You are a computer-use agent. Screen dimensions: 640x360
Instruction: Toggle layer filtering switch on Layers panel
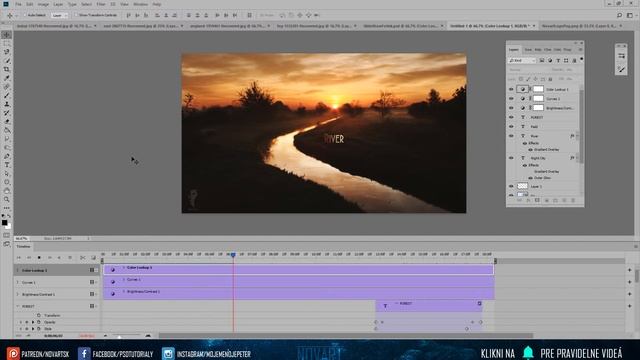[582, 60]
